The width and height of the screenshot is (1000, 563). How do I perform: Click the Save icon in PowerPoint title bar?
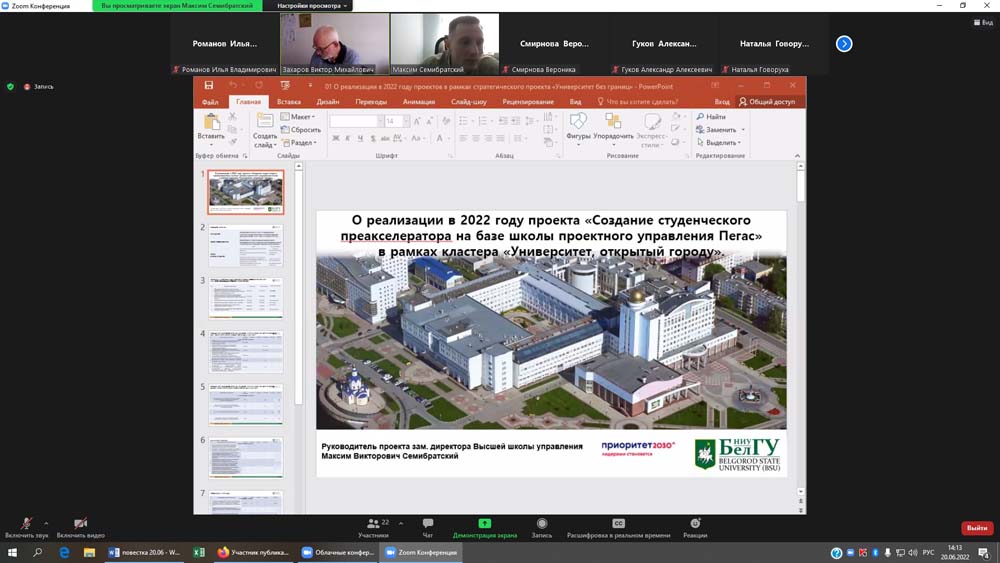(209, 86)
